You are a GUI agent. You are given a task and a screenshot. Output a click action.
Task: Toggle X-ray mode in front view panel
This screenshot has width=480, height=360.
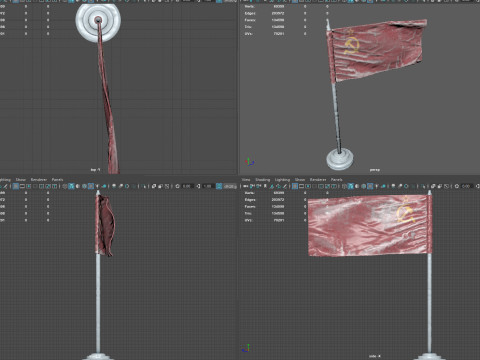click(154, 186)
